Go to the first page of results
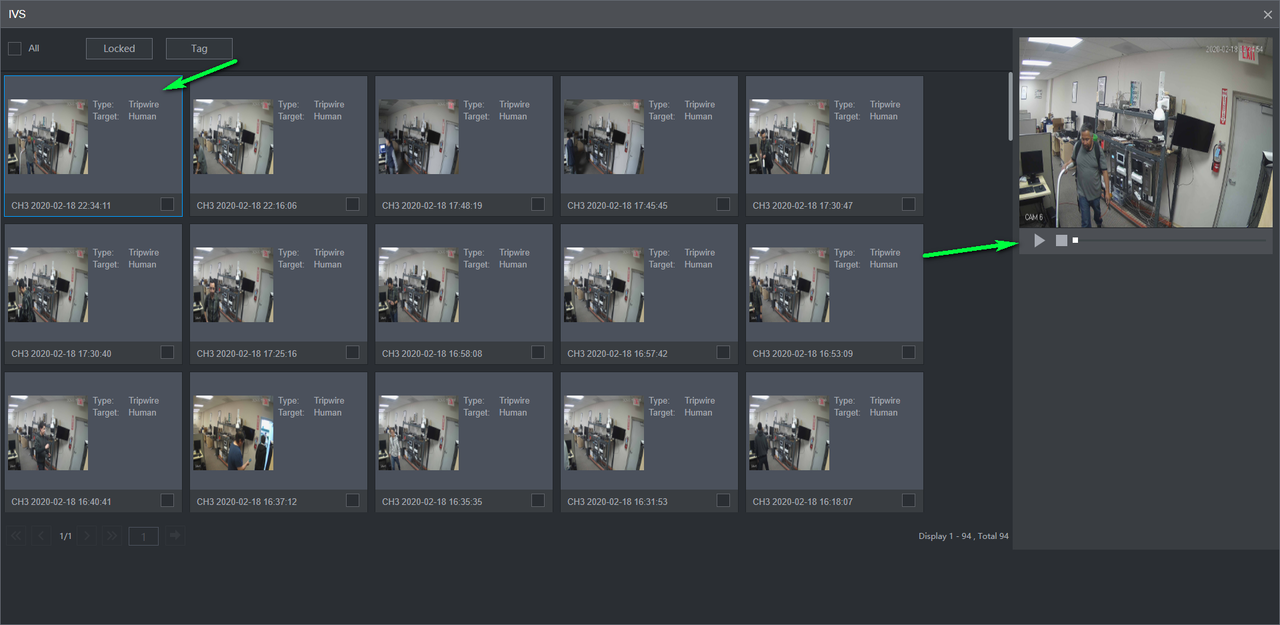The image size is (1280, 625). (x=16, y=536)
